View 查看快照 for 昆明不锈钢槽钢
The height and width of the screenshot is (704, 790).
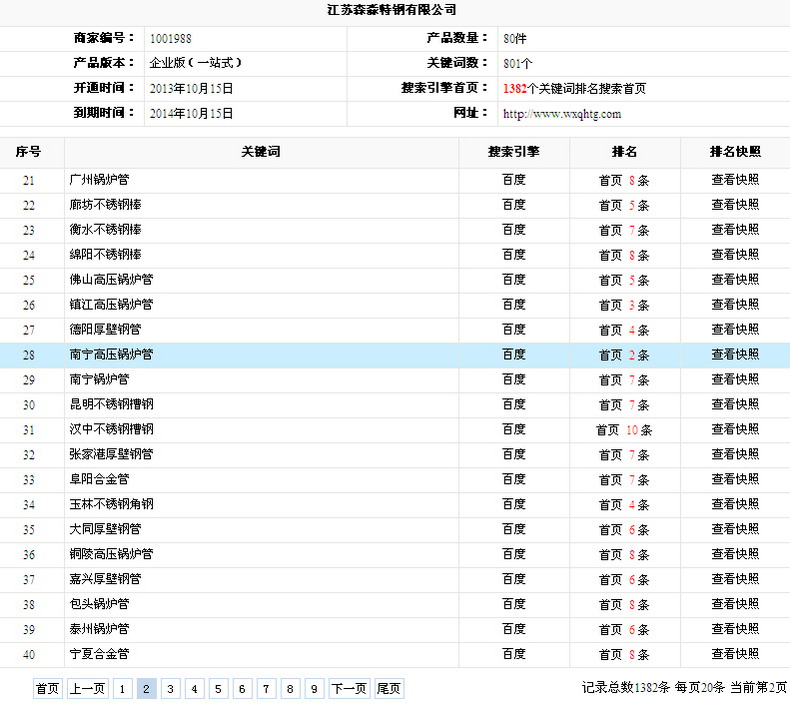(735, 405)
